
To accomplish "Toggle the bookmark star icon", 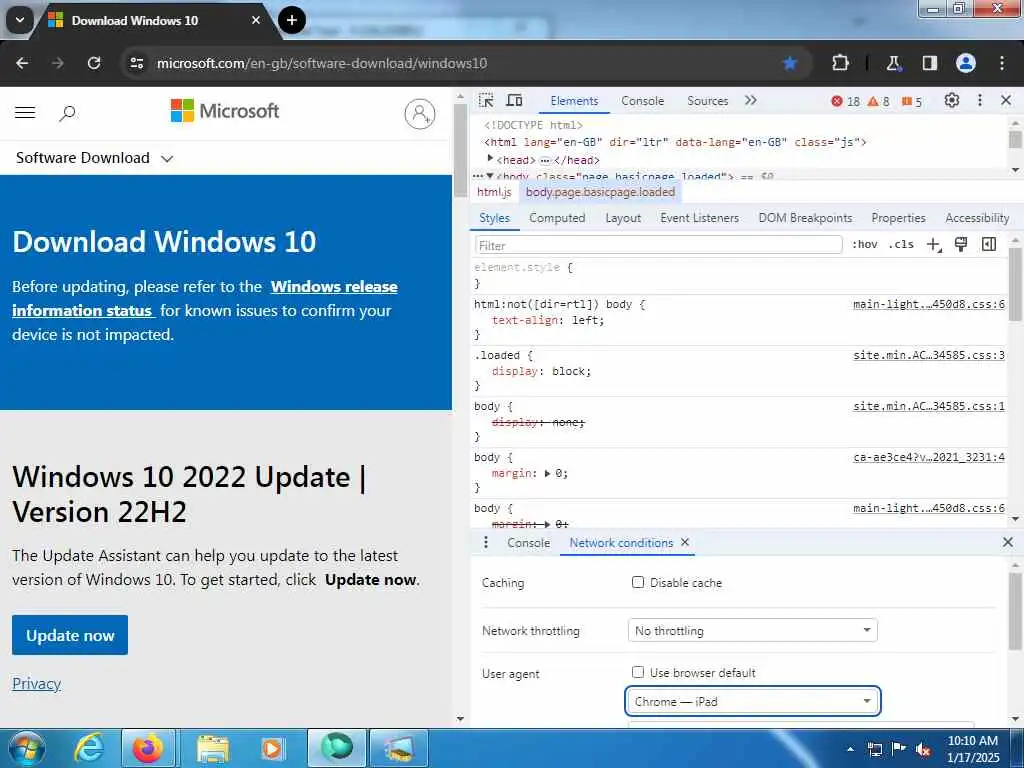I will click(790, 63).
